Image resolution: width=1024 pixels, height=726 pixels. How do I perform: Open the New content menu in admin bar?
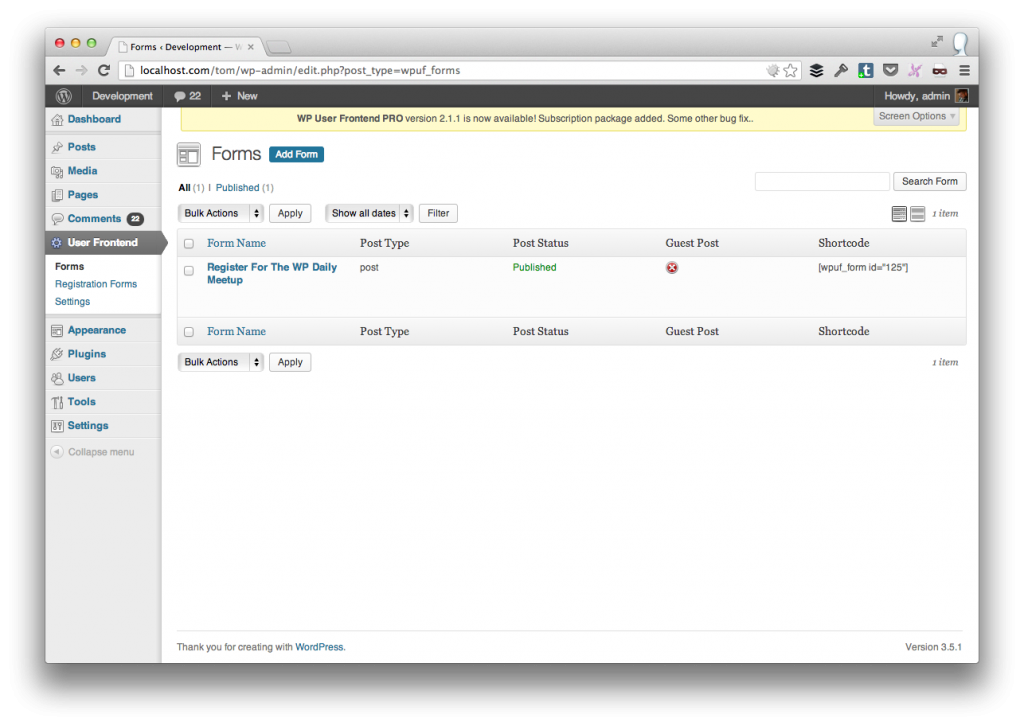pyautogui.click(x=239, y=96)
